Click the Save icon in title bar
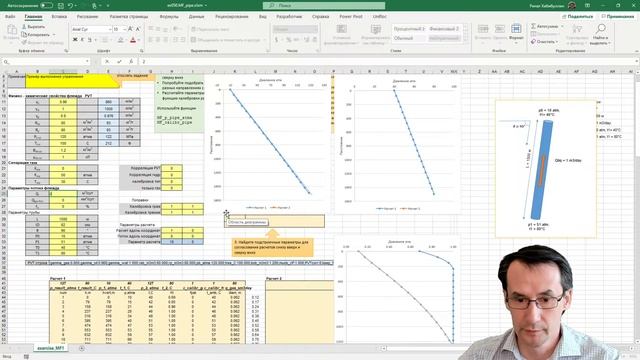Image resolution: width=640 pixels, height=360 pixels. tap(61, 6)
